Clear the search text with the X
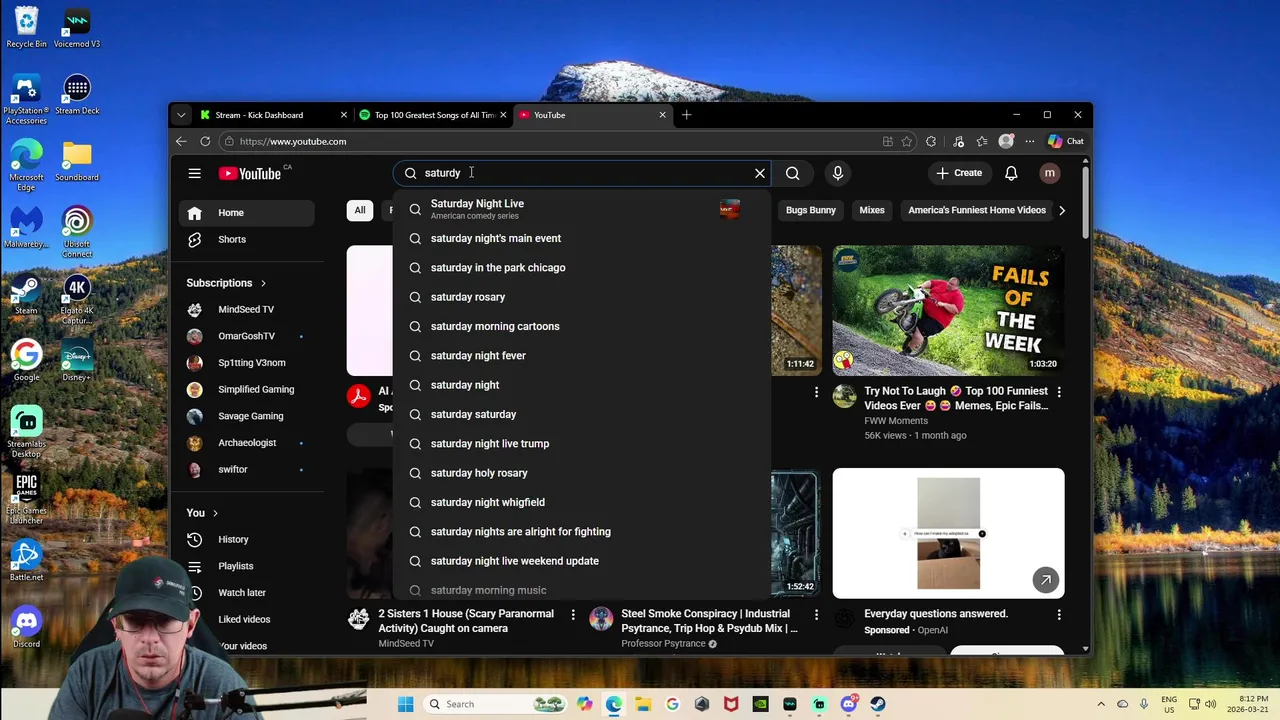1280x720 pixels. click(x=760, y=173)
